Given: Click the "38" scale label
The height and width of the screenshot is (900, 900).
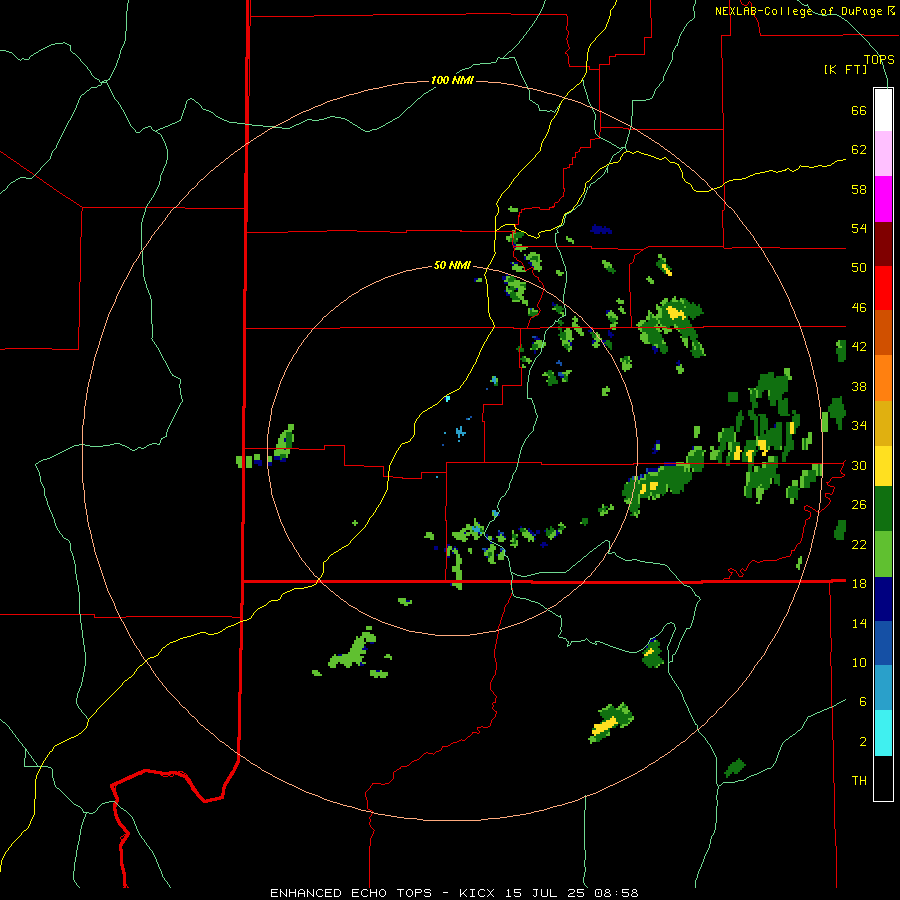Looking at the screenshot, I should coord(859,386).
